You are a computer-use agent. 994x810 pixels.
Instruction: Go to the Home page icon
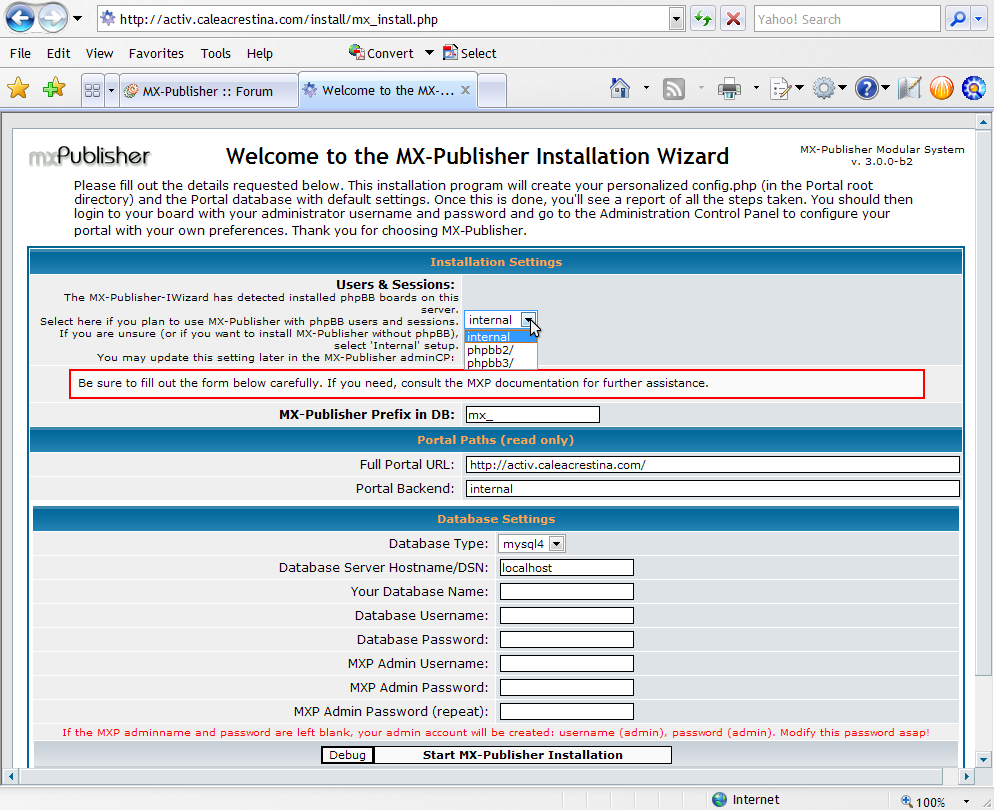(620, 89)
